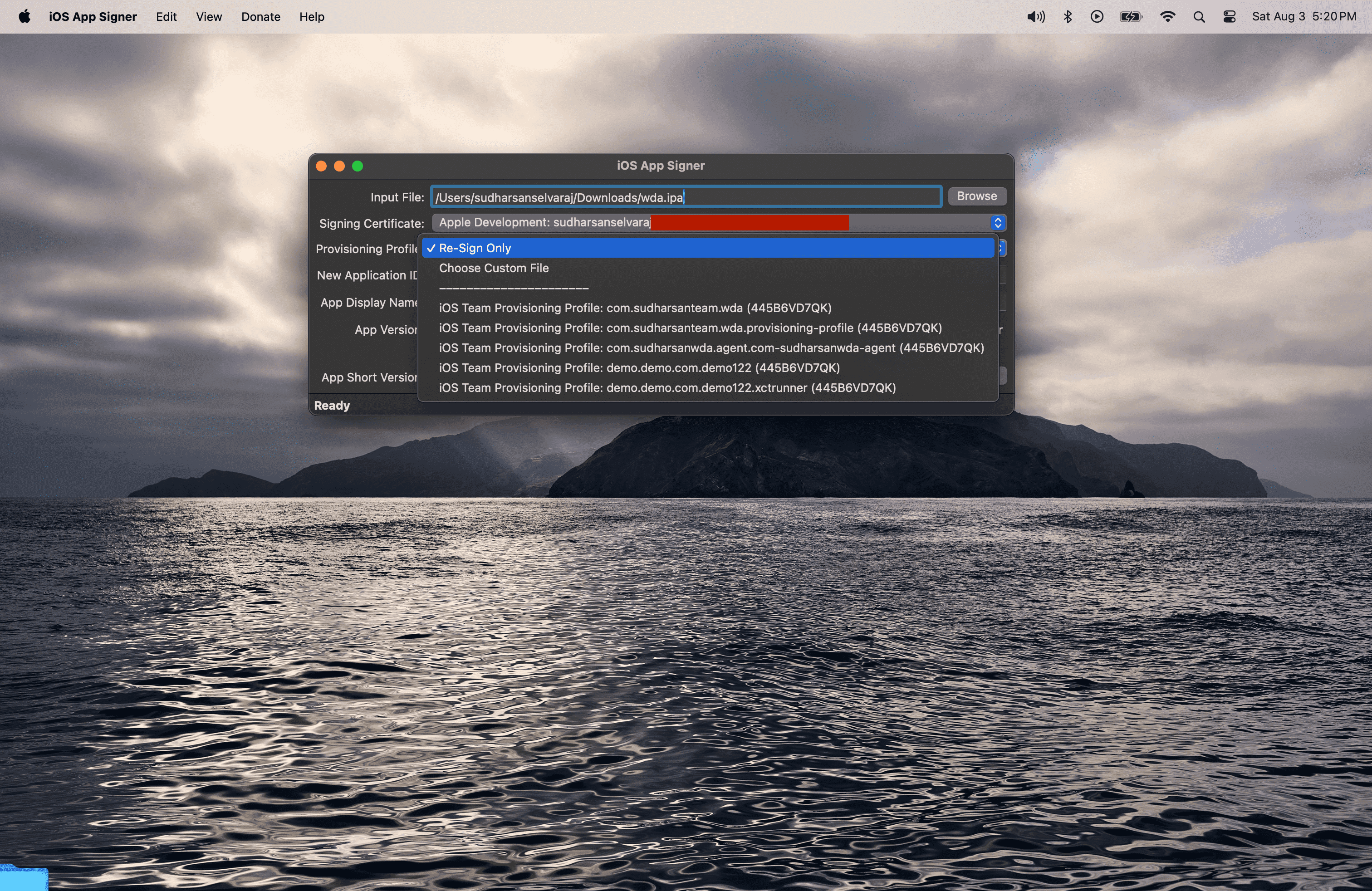This screenshot has height=891, width=1372.
Task: Open the Control Center icon
Action: (x=1229, y=16)
